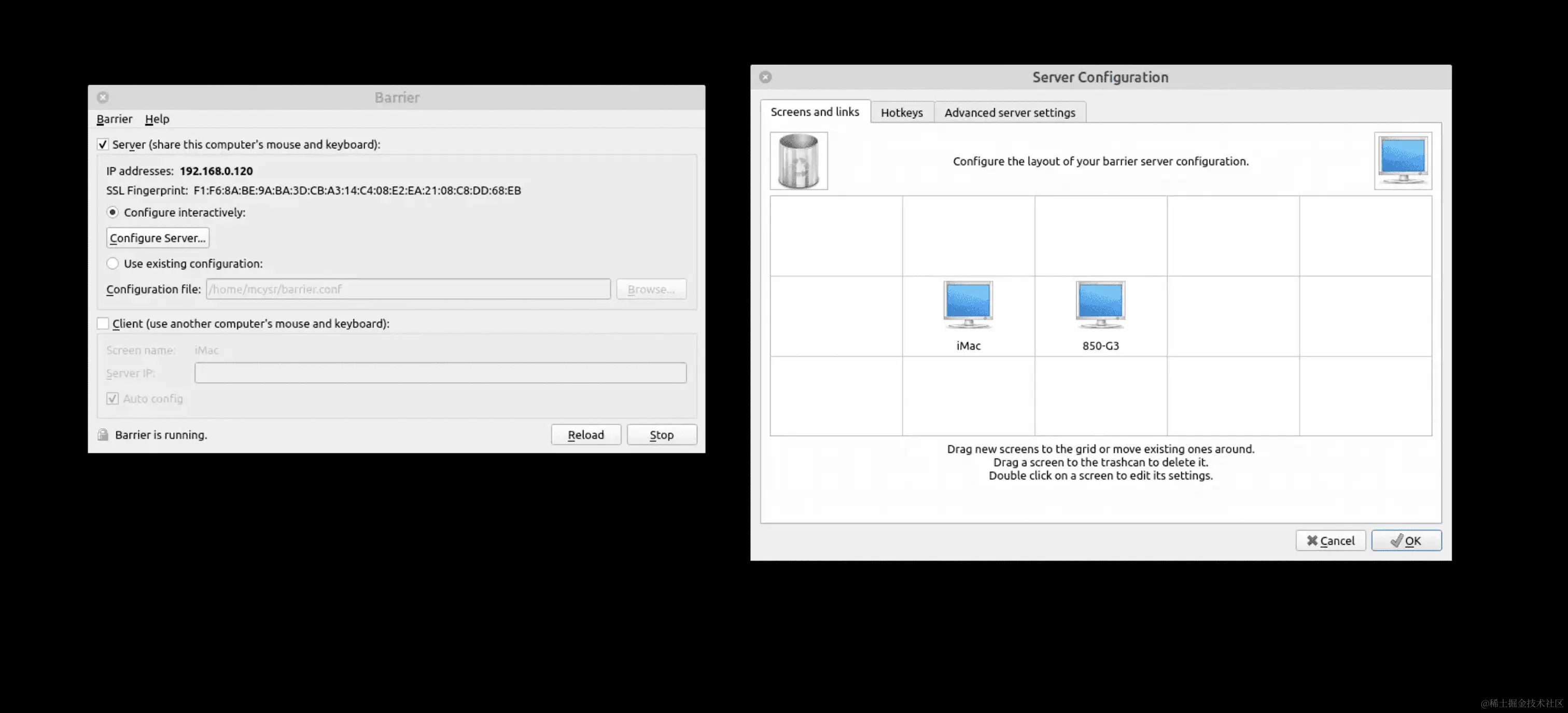Close the Barrier main window
The width and height of the screenshot is (1568, 713).
tap(103, 97)
